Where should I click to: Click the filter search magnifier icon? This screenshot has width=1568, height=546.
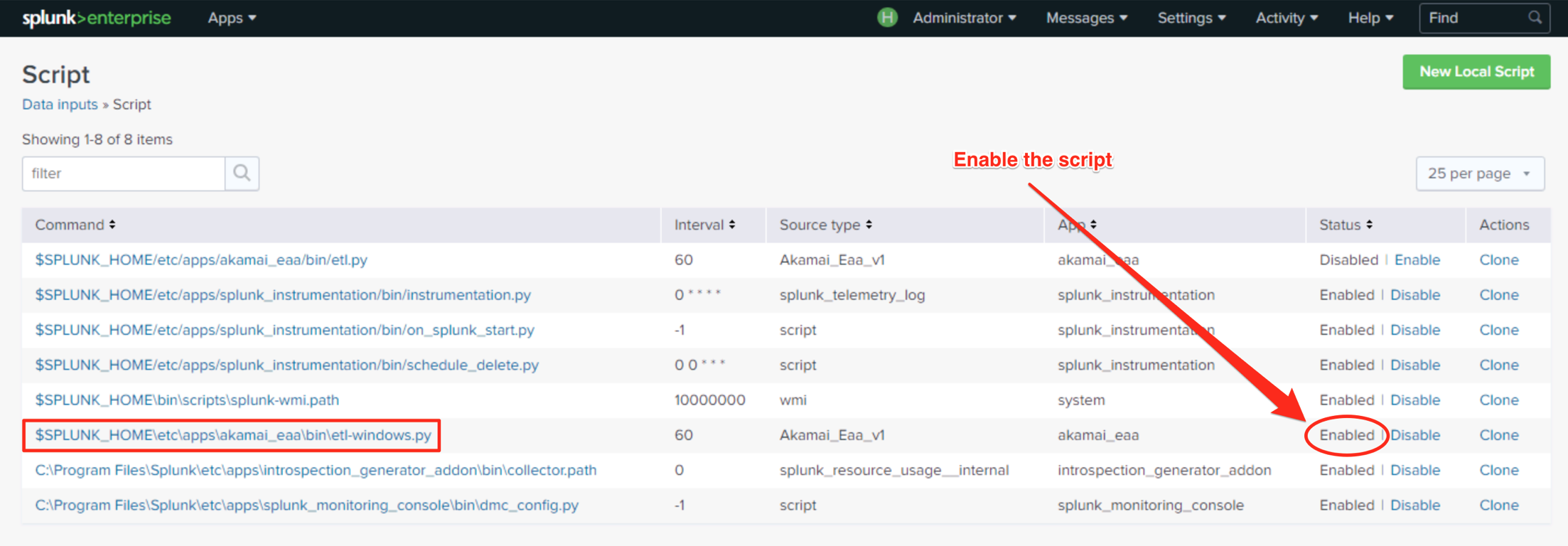pos(242,173)
